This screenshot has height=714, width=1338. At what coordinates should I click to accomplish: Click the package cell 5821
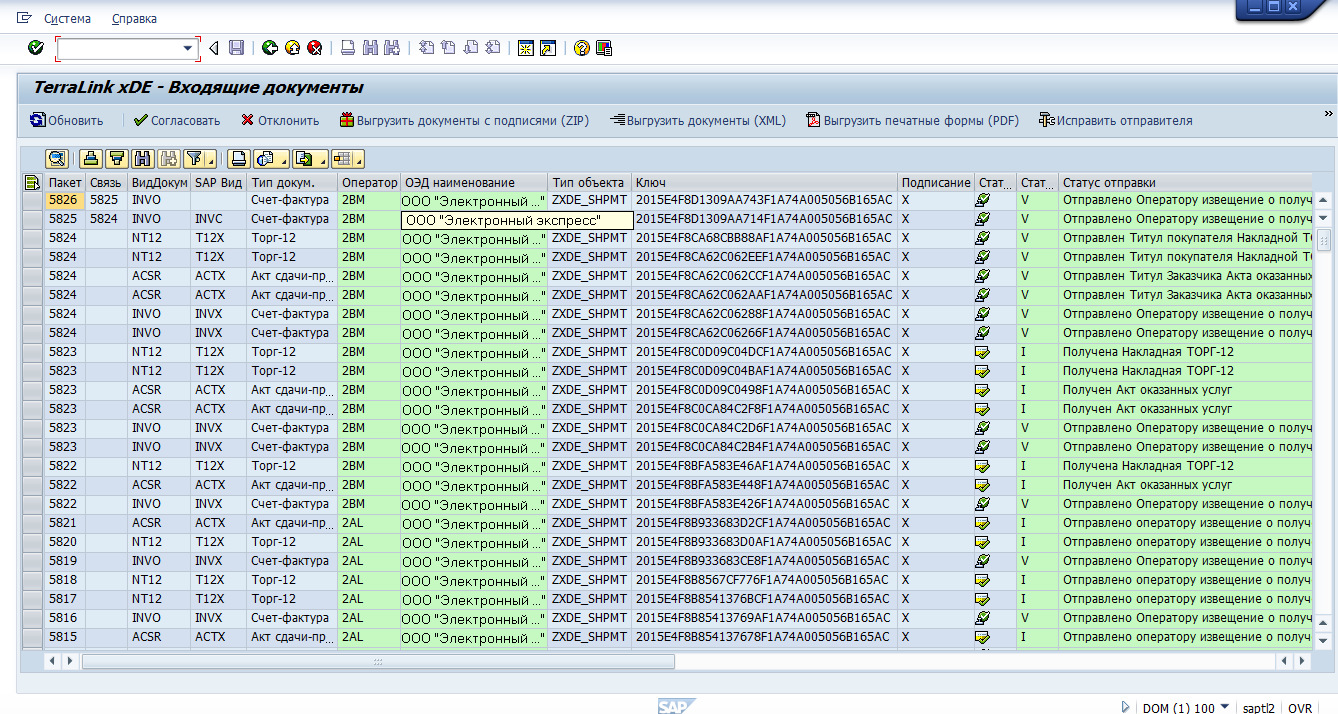click(65, 523)
